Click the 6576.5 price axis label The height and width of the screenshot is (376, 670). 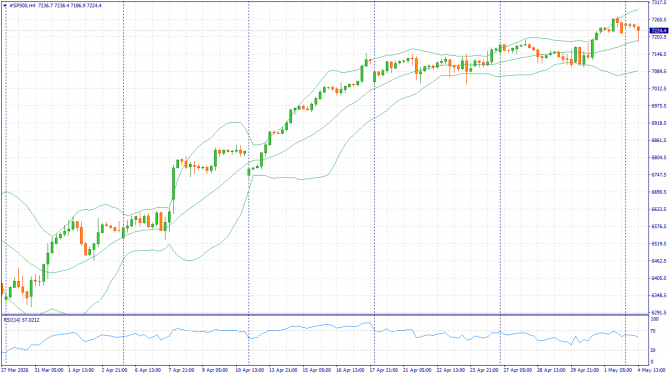(659, 226)
